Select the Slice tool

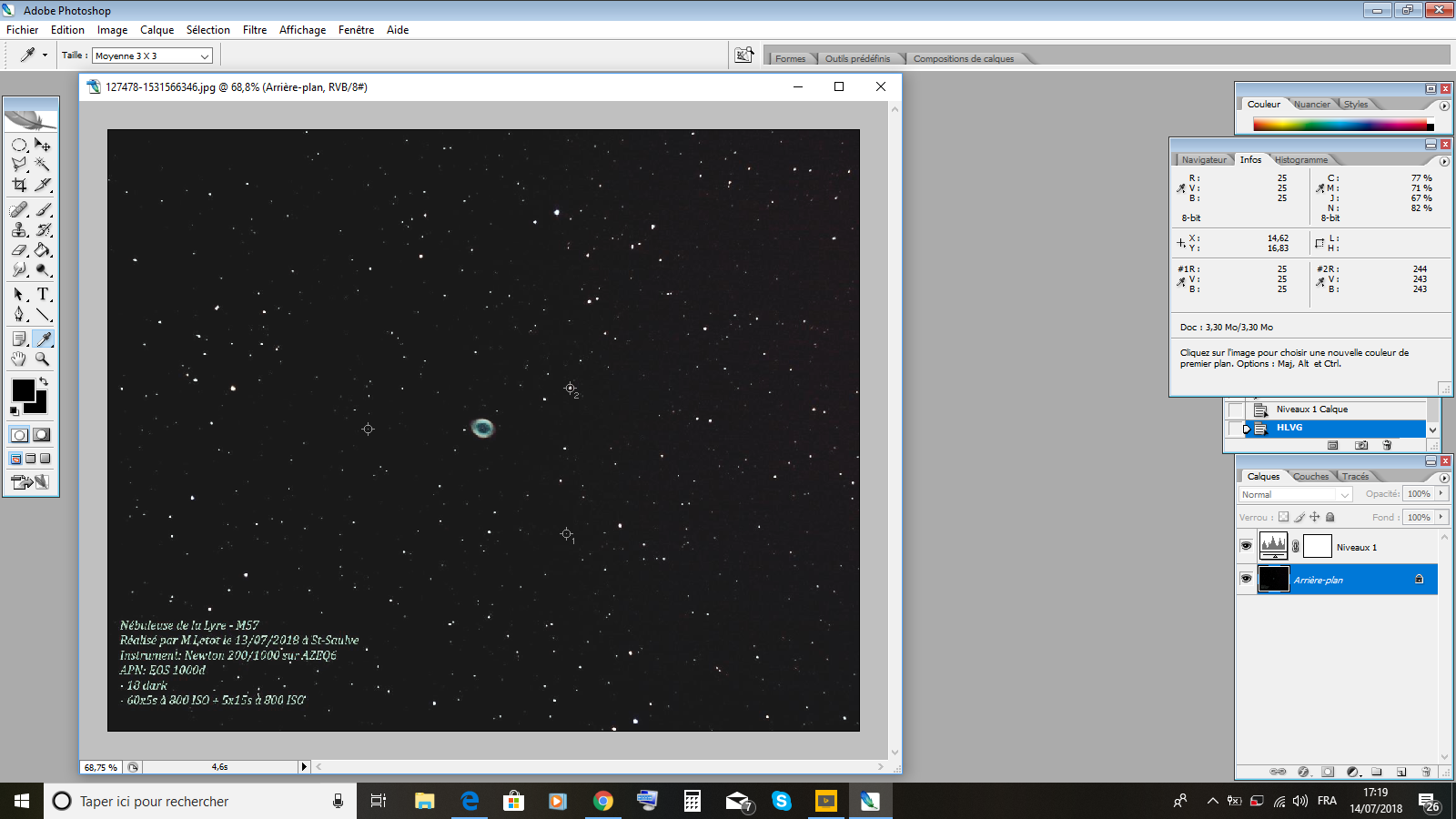(x=43, y=185)
